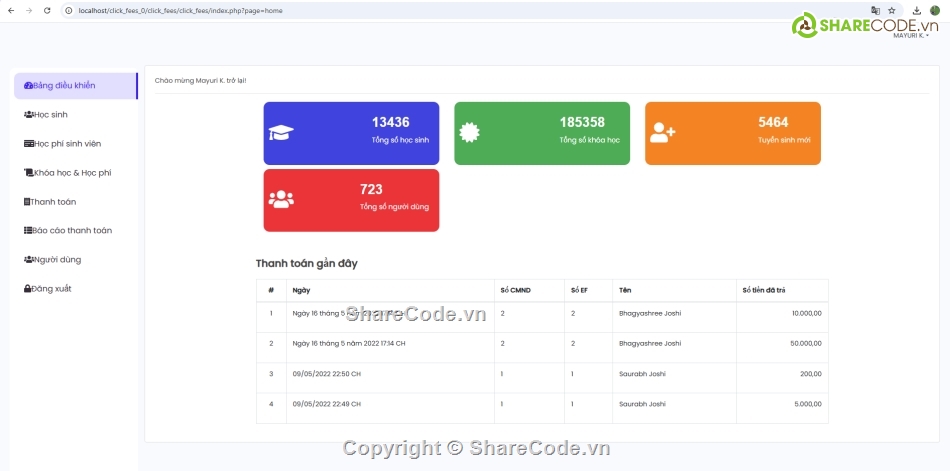Click the translate page icon in address bar
Viewport: 950px width, 471px height.
click(x=875, y=10)
